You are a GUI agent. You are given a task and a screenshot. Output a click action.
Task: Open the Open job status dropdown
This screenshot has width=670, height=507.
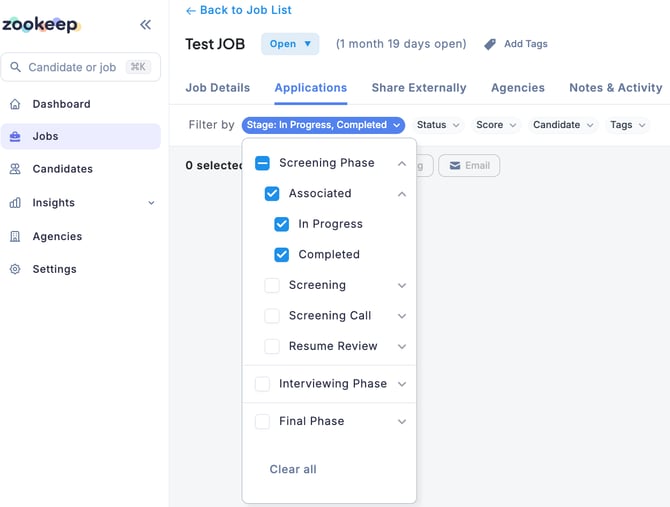click(x=290, y=44)
